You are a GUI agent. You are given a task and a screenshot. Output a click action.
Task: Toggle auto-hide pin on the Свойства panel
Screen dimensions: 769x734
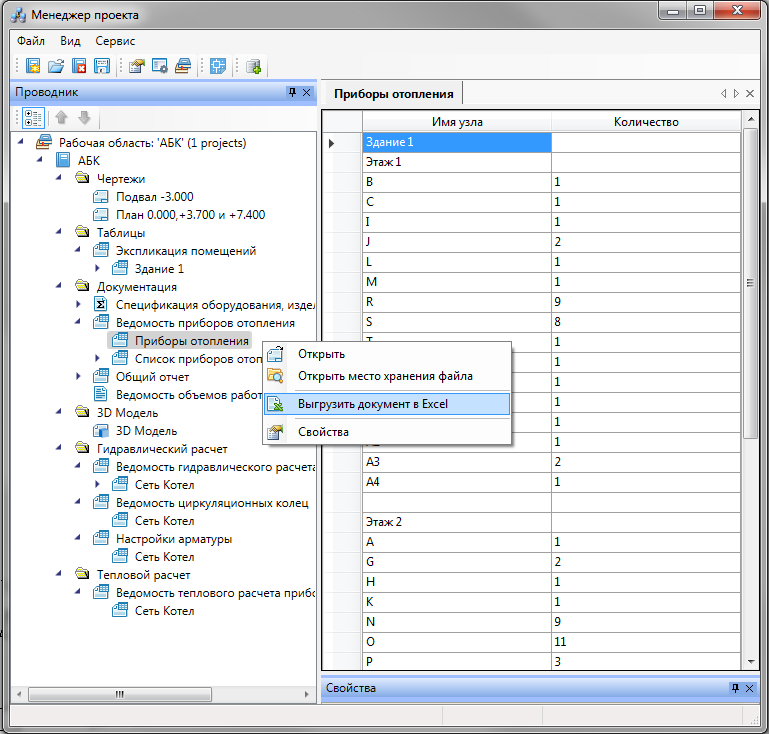point(735,688)
